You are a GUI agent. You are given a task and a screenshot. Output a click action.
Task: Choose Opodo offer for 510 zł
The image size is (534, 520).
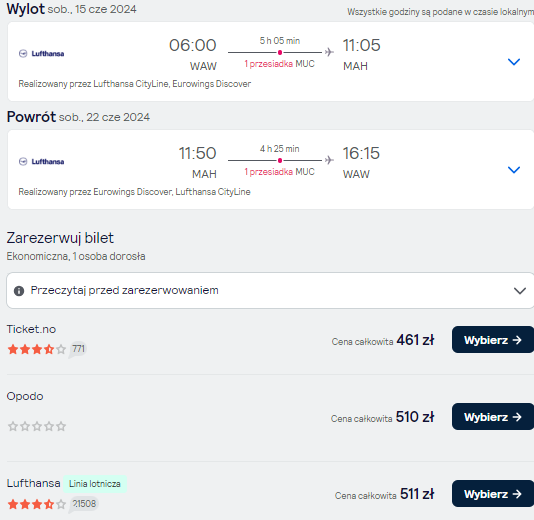pyautogui.click(x=492, y=416)
